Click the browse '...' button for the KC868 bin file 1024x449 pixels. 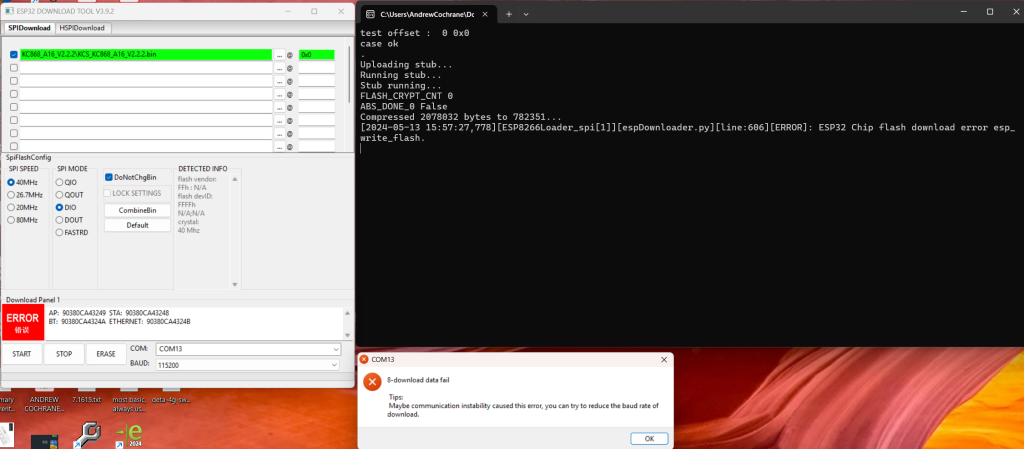(280, 55)
